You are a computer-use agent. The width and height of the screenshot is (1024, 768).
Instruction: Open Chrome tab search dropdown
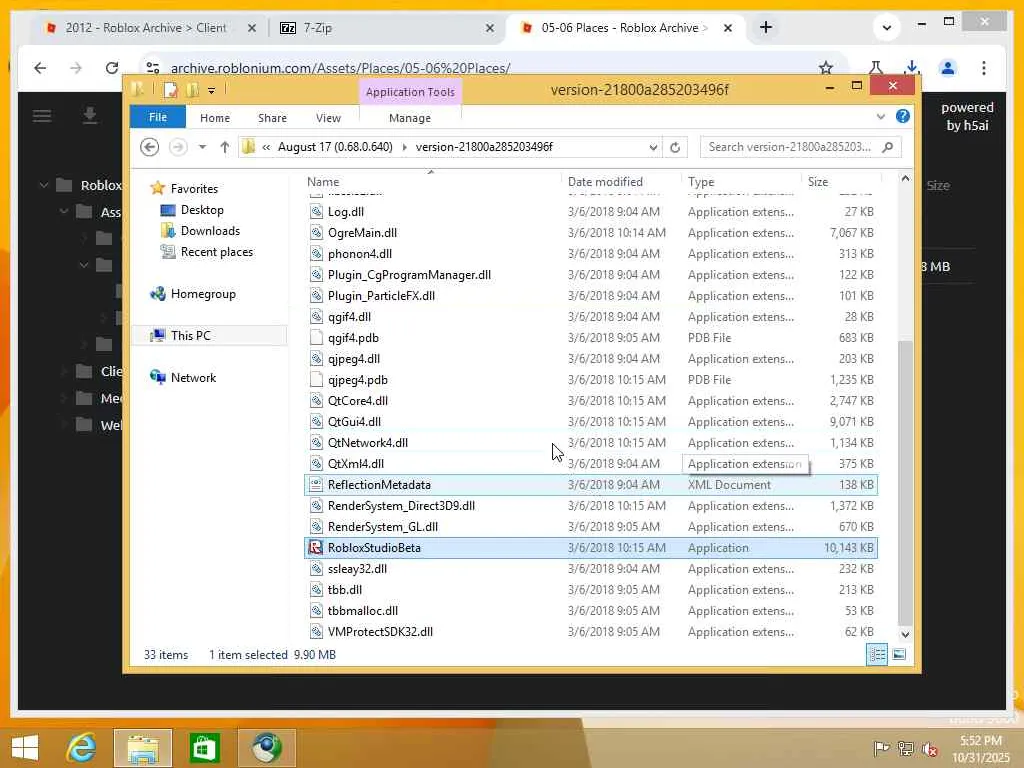[886, 28]
